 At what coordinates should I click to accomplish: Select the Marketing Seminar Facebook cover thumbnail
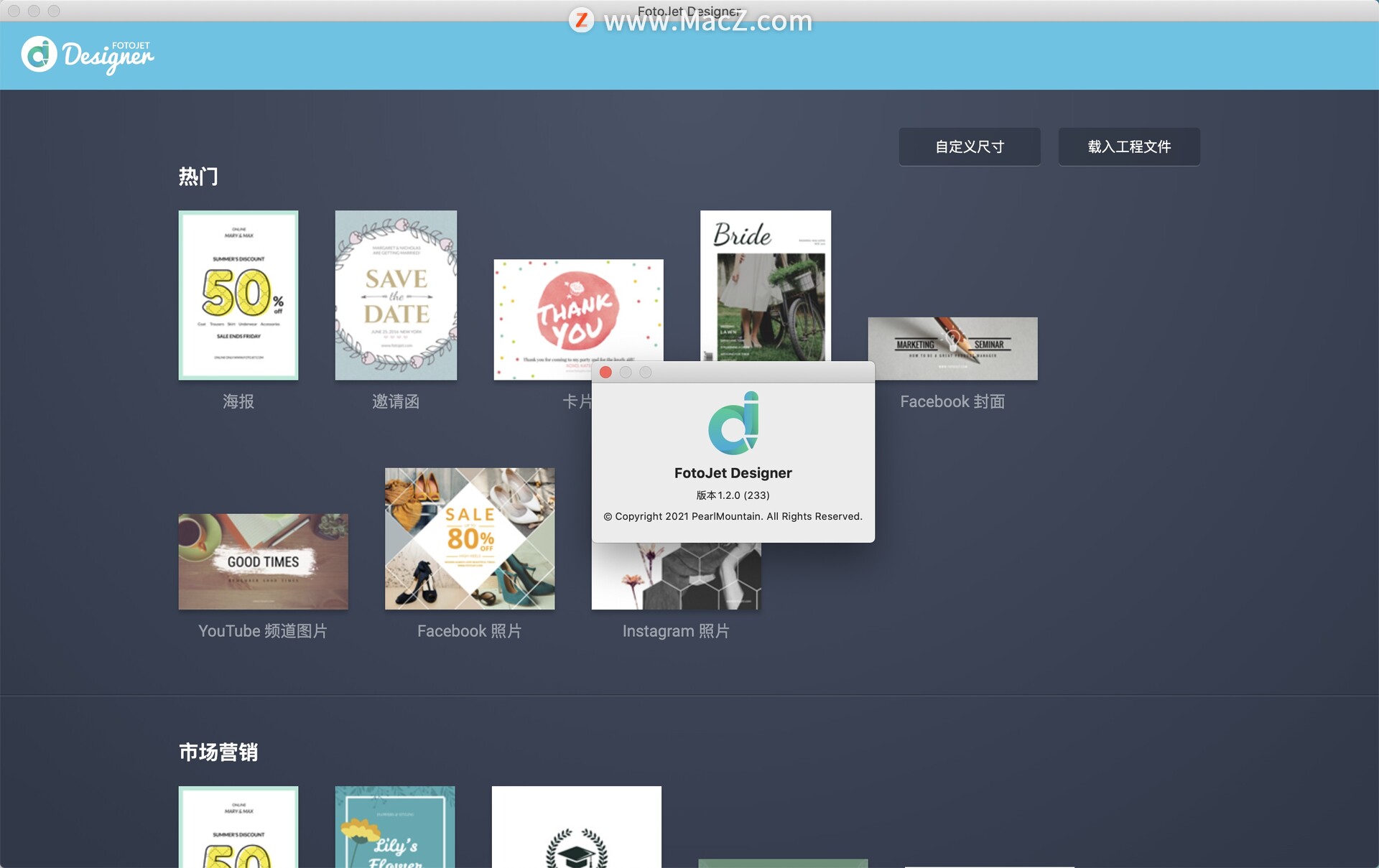tap(952, 348)
